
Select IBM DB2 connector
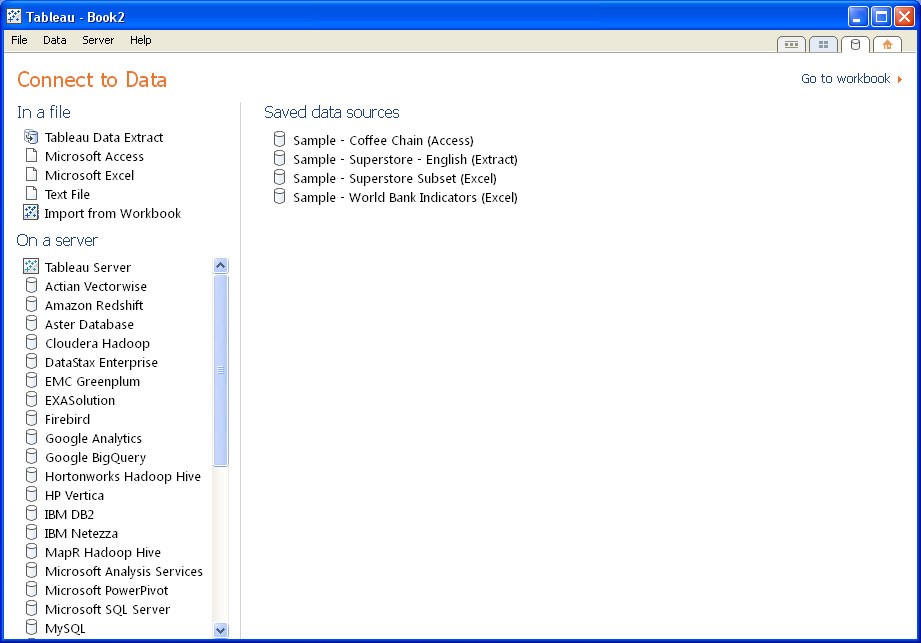(69, 514)
